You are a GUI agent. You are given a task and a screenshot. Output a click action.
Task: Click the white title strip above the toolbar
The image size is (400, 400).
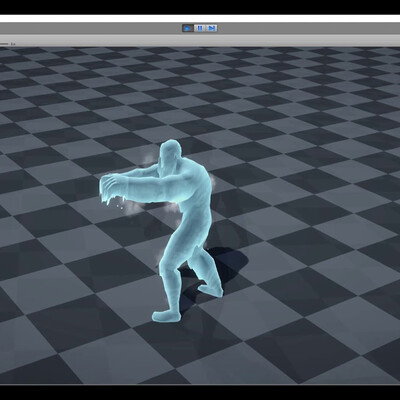tap(200, 18)
